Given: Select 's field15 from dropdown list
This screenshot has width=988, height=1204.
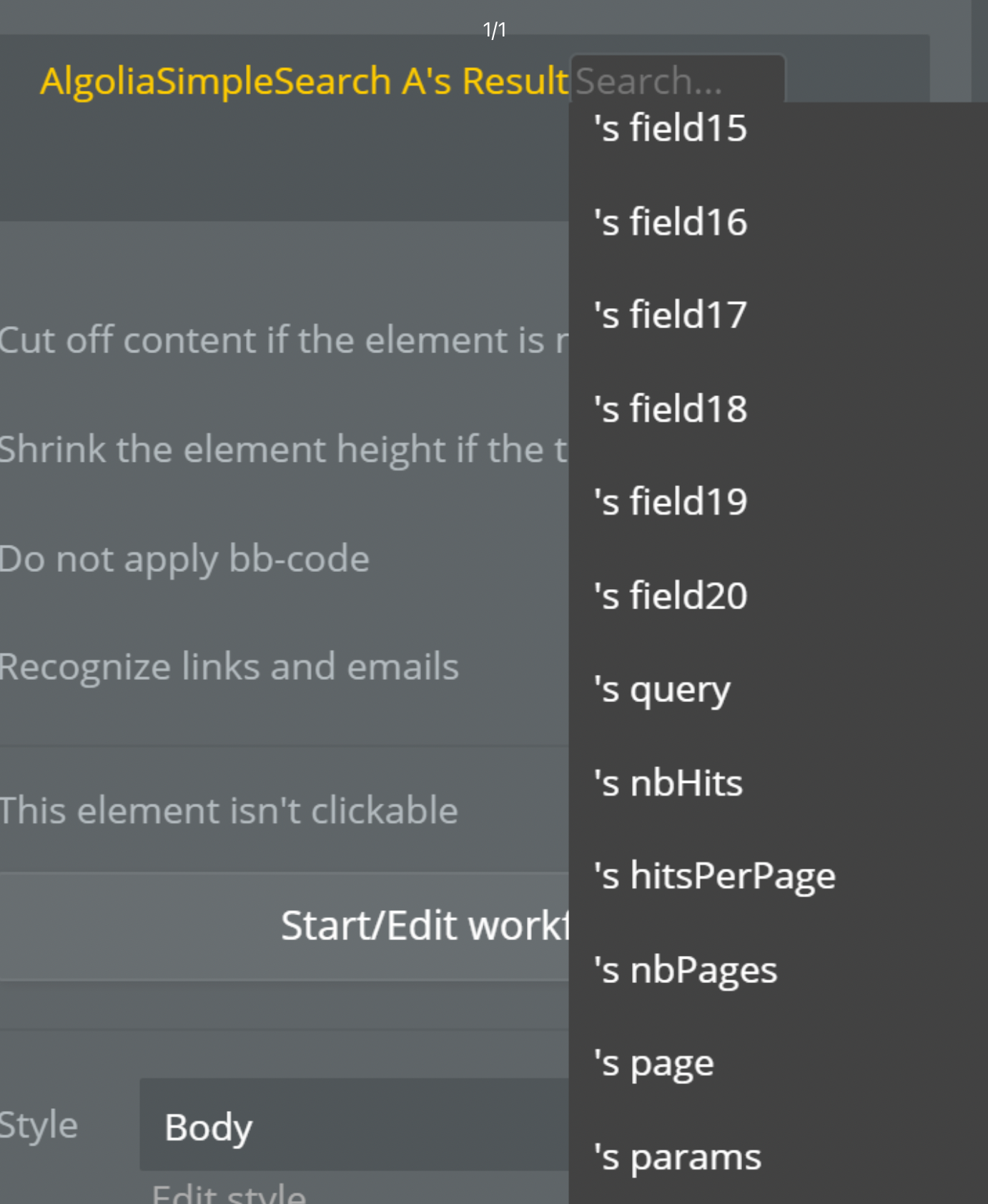Looking at the screenshot, I should coord(778,129).
